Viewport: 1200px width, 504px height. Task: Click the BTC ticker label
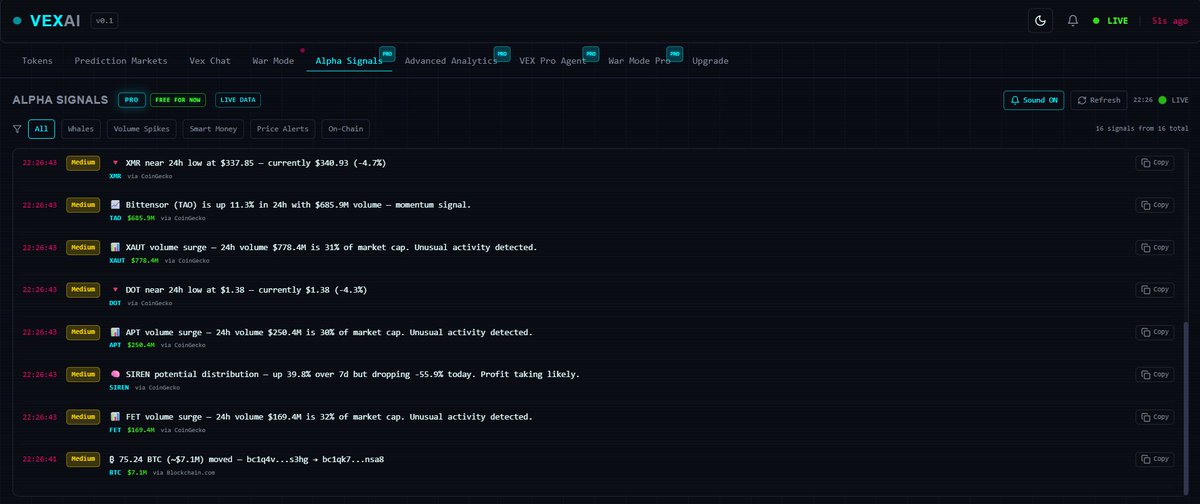115,472
